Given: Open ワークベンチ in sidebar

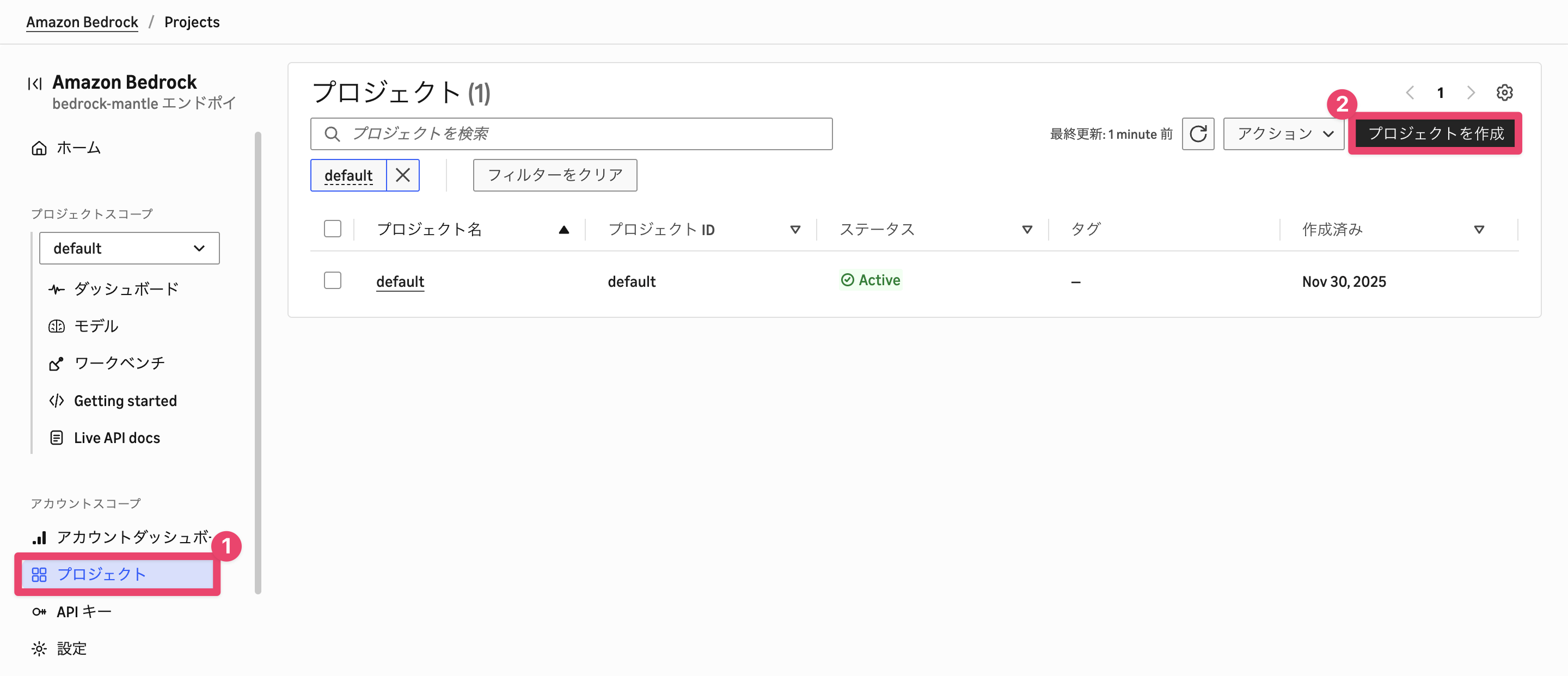Looking at the screenshot, I should click(119, 364).
